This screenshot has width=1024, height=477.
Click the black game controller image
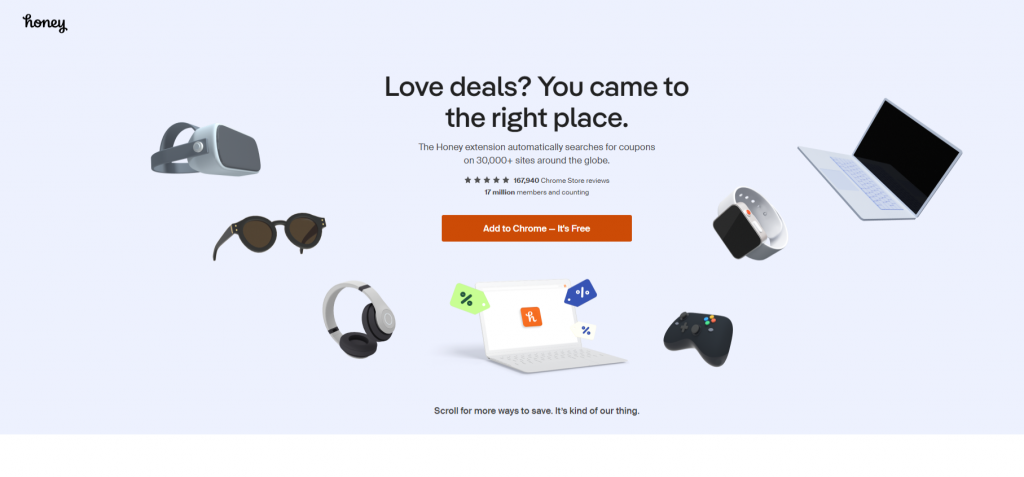(x=698, y=338)
